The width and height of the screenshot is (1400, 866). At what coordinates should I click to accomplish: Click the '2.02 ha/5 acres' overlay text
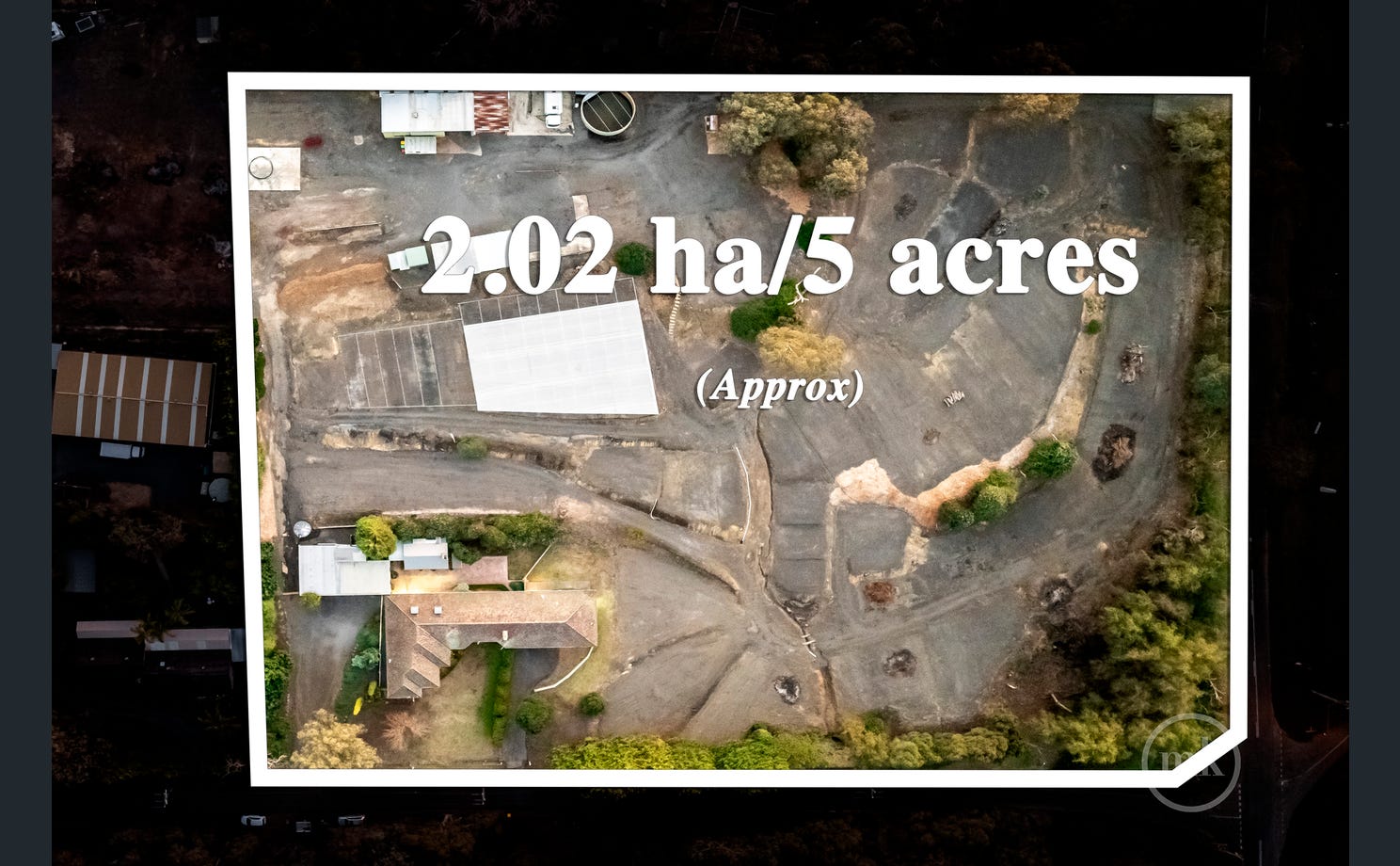(779, 257)
